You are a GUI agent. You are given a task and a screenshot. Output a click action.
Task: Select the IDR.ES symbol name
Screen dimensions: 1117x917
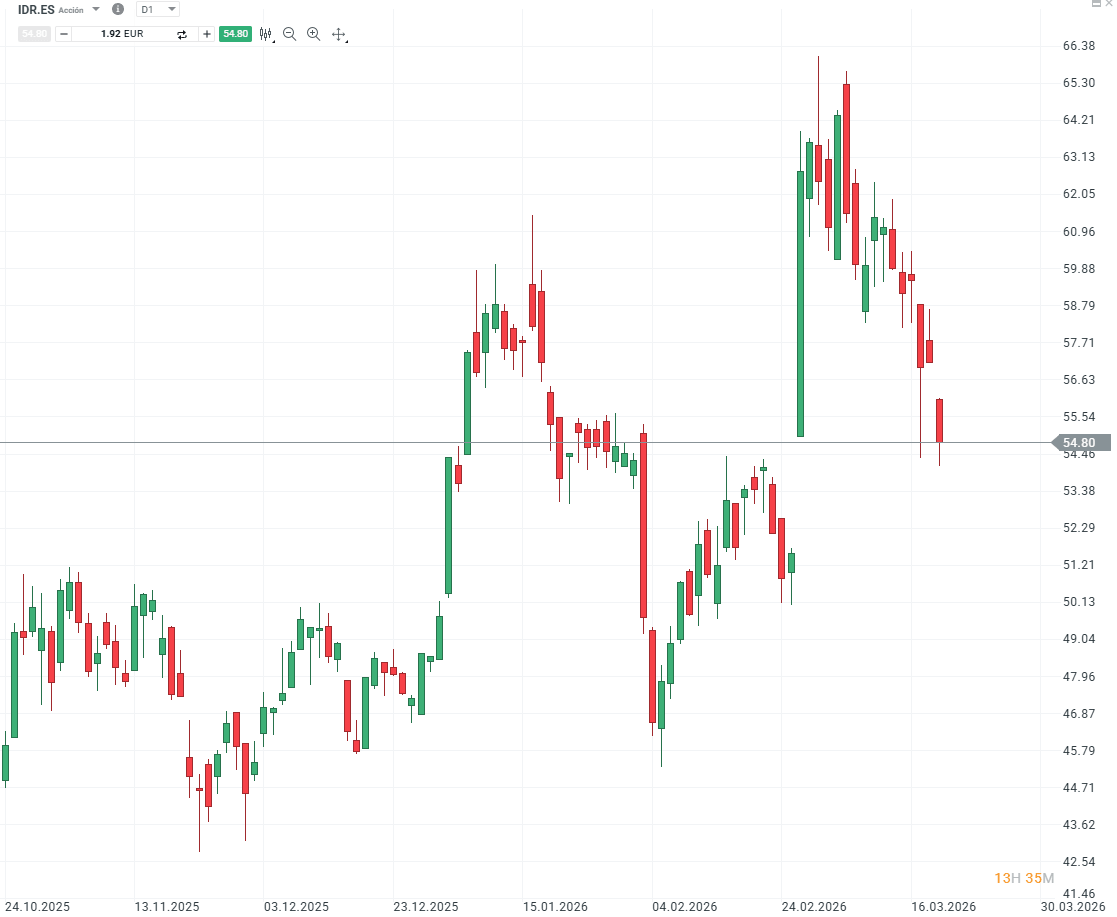(x=36, y=9)
